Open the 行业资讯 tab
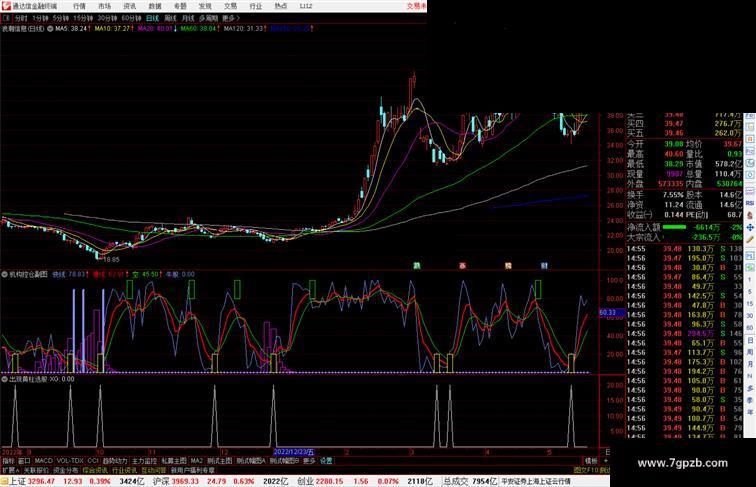 [x=124, y=470]
